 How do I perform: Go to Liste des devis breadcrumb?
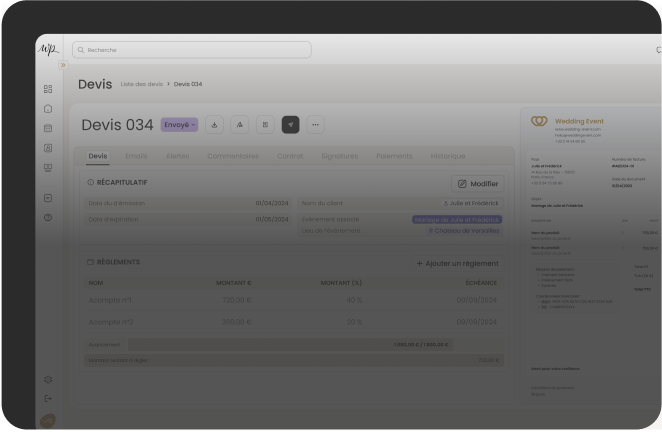[141, 84]
